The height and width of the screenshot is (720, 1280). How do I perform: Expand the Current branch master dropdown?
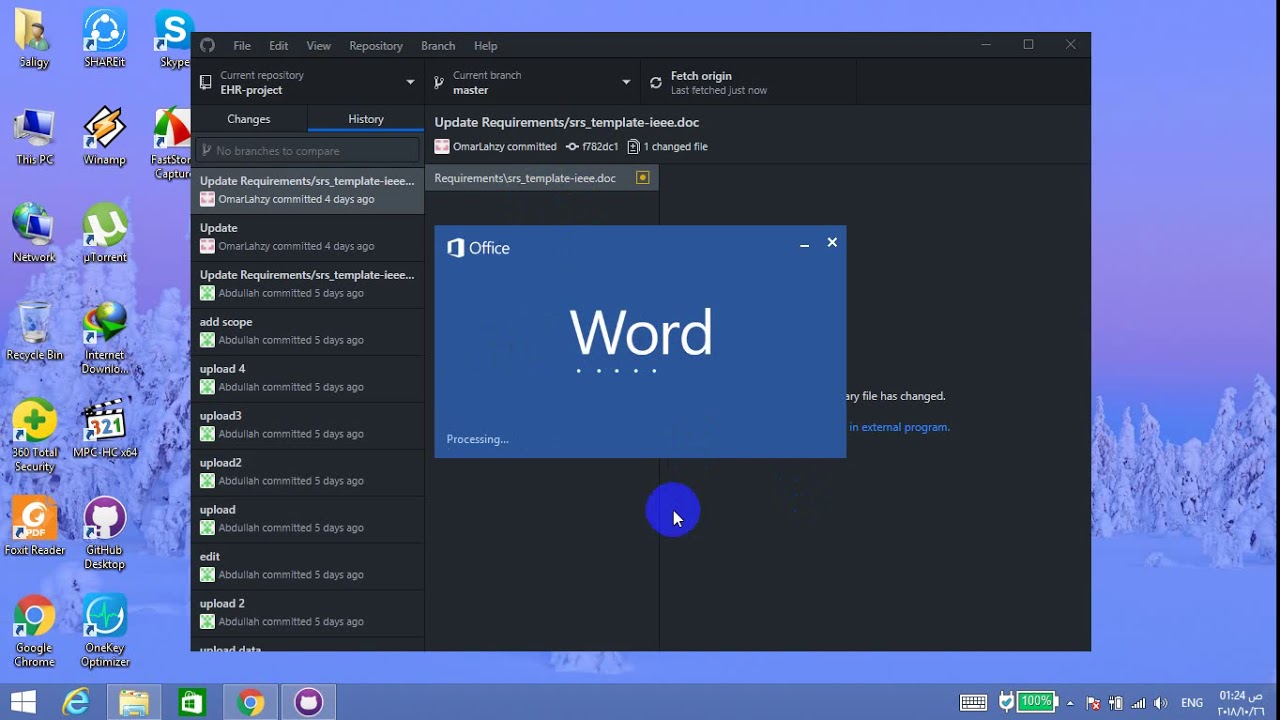pyautogui.click(x=533, y=82)
